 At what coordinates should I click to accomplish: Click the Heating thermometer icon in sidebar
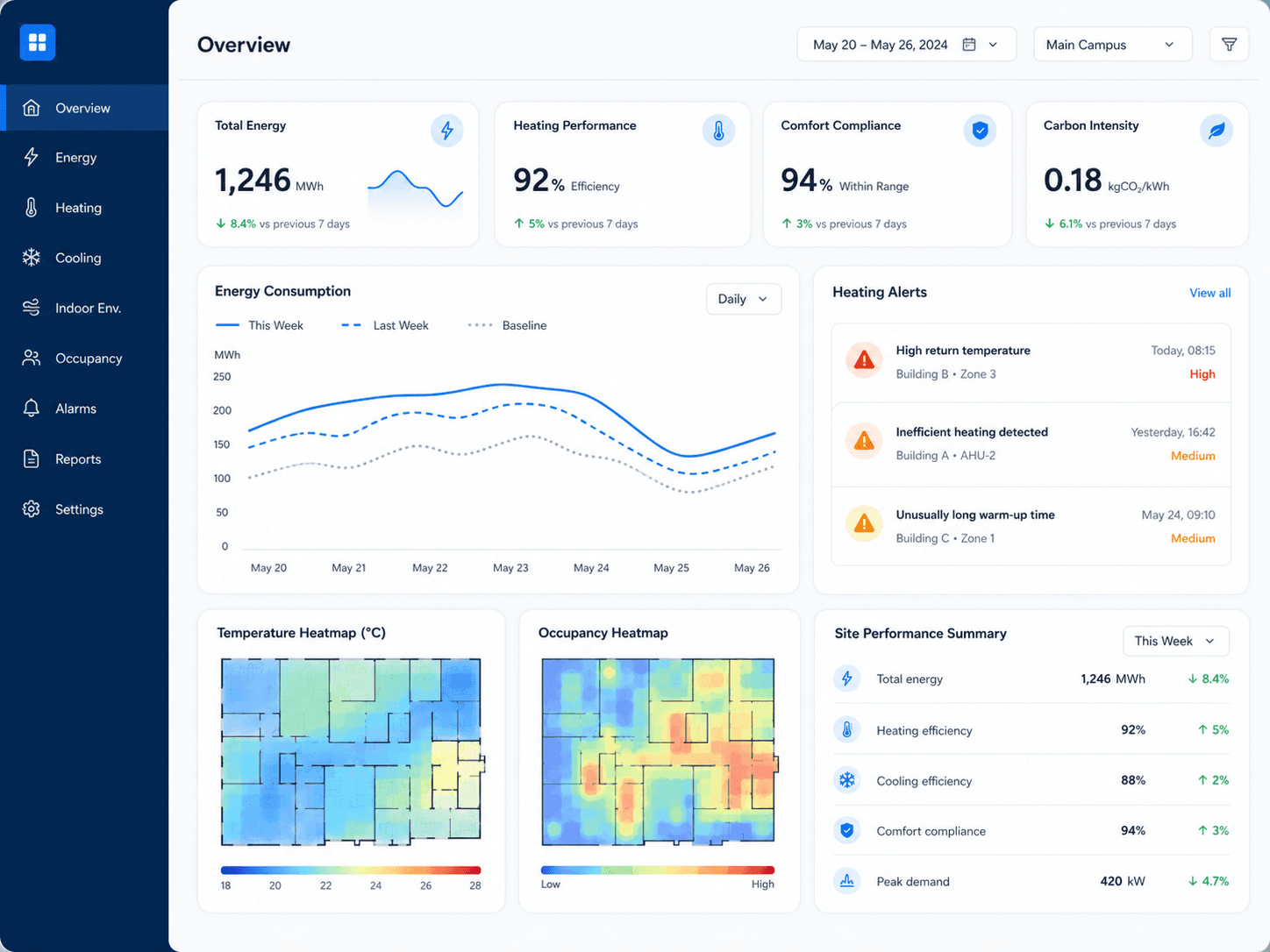click(x=32, y=208)
